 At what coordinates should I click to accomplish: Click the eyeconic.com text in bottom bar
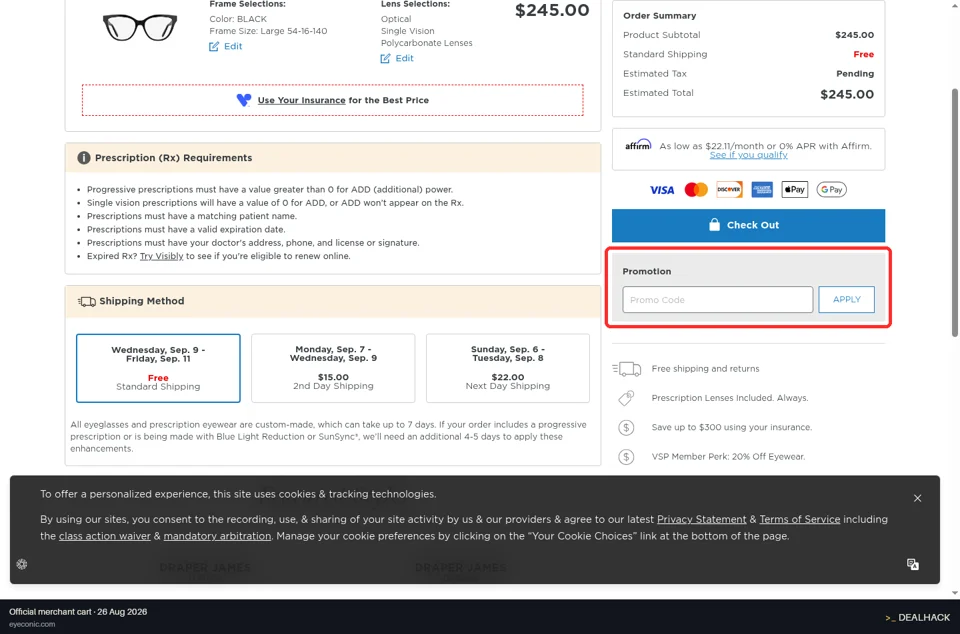[32, 624]
